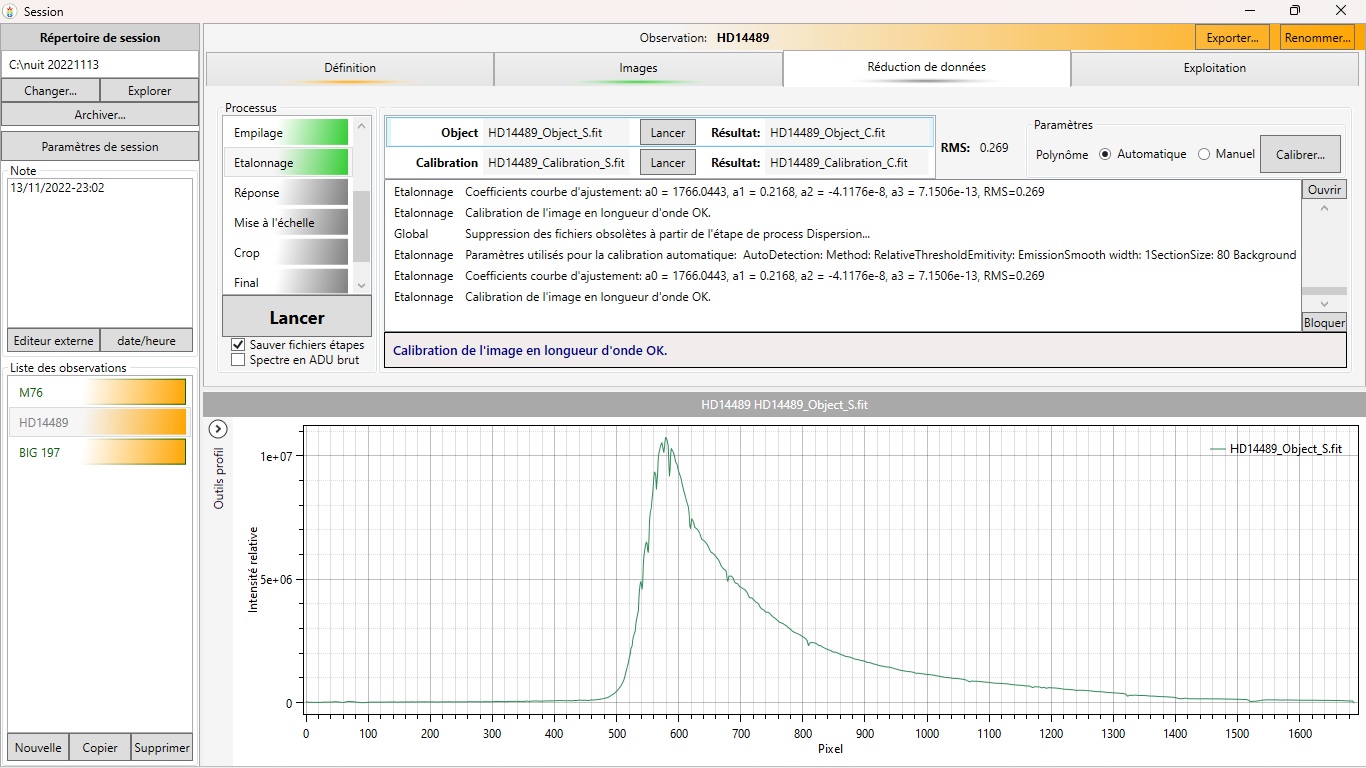Viewport: 1366px width, 768px height.
Task: Expand the Outils profil arrow icon
Action: pyautogui.click(x=218, y=429)
